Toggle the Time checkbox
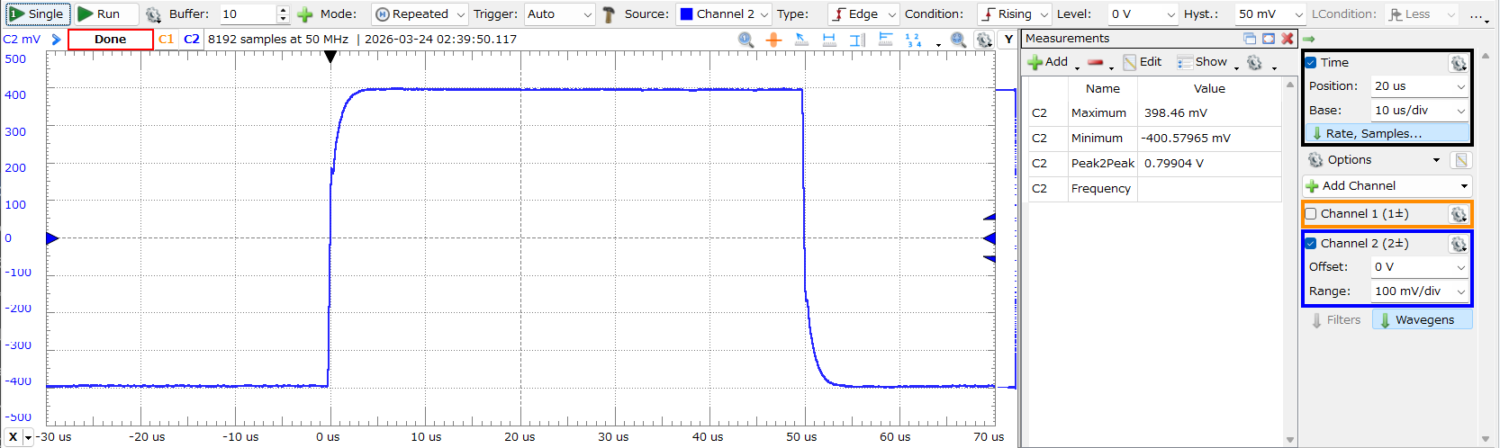This screenshot has height=448, width=1500. (1310, 63)
